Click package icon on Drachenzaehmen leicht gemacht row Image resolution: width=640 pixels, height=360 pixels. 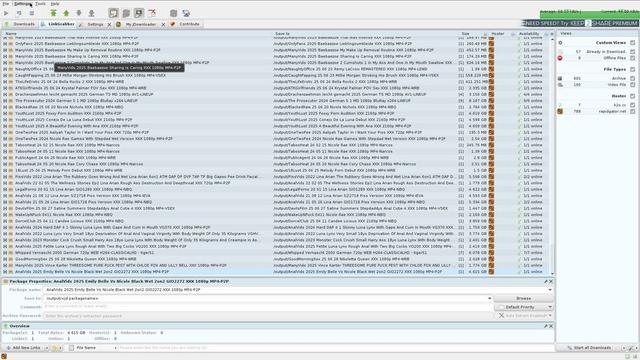(x=11, y=94)
